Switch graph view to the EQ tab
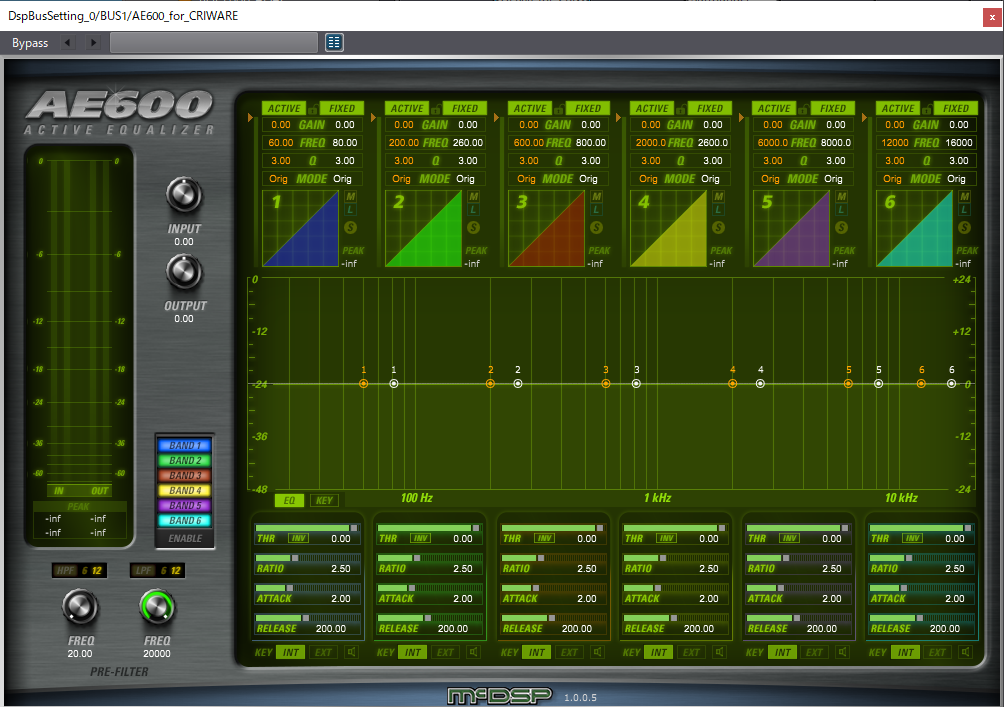This screenshot has width=1004, height=707. [x=289, y=500]
